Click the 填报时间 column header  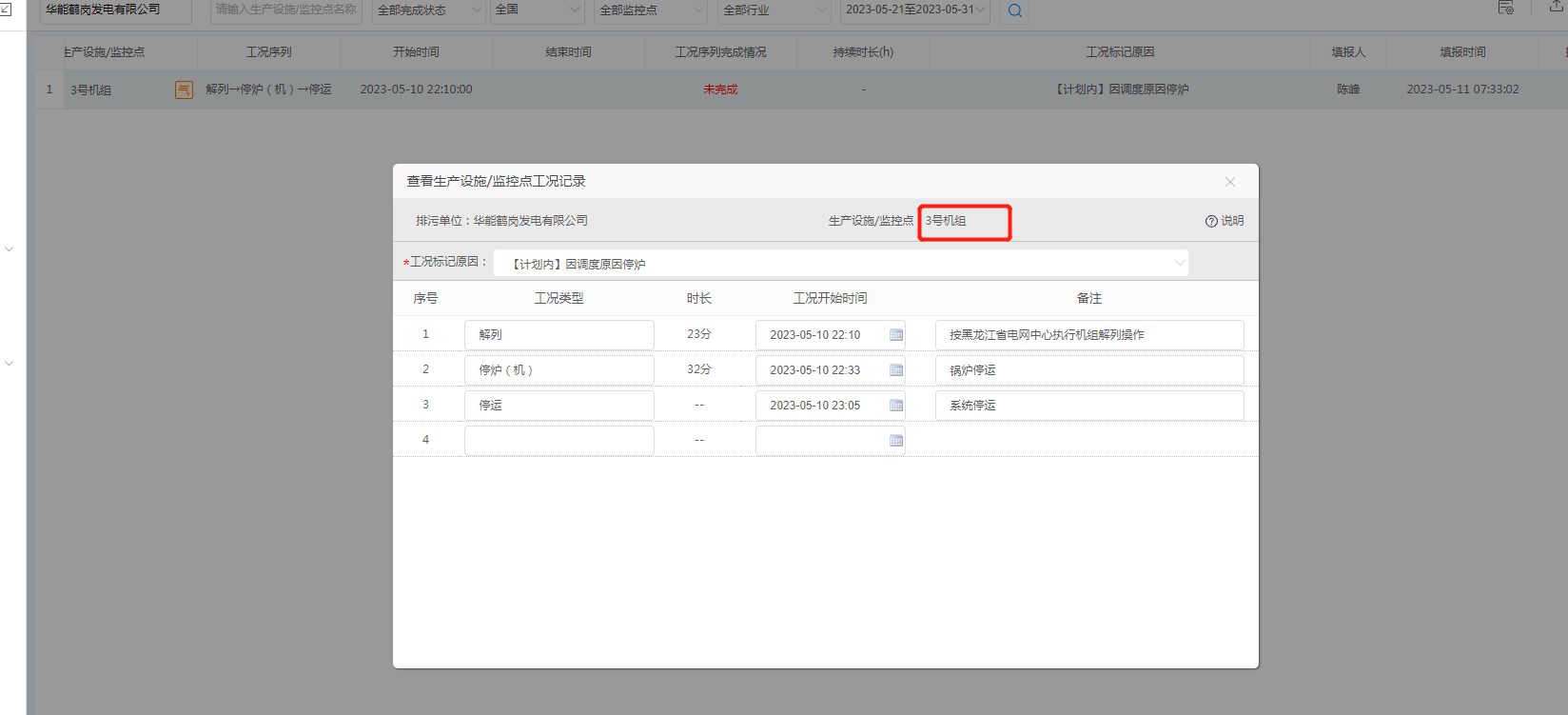coord(1463,52)
